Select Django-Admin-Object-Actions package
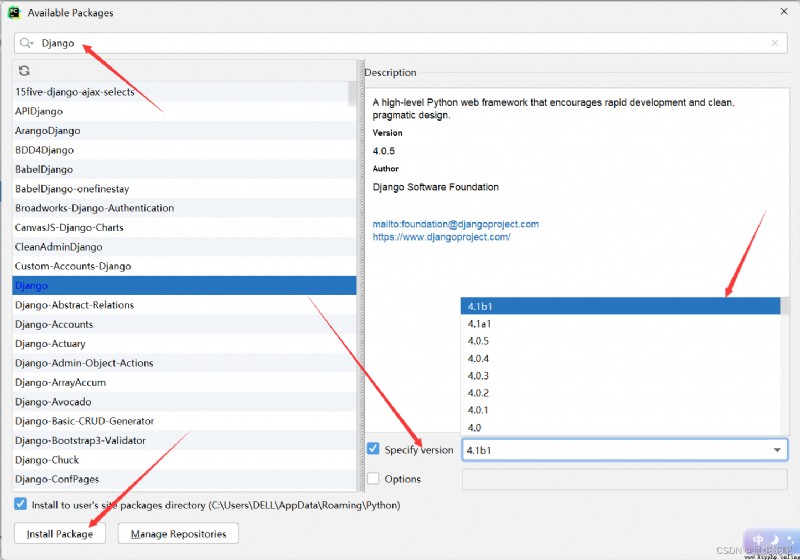Screen dimensions: 800x560 coord(184,363)
